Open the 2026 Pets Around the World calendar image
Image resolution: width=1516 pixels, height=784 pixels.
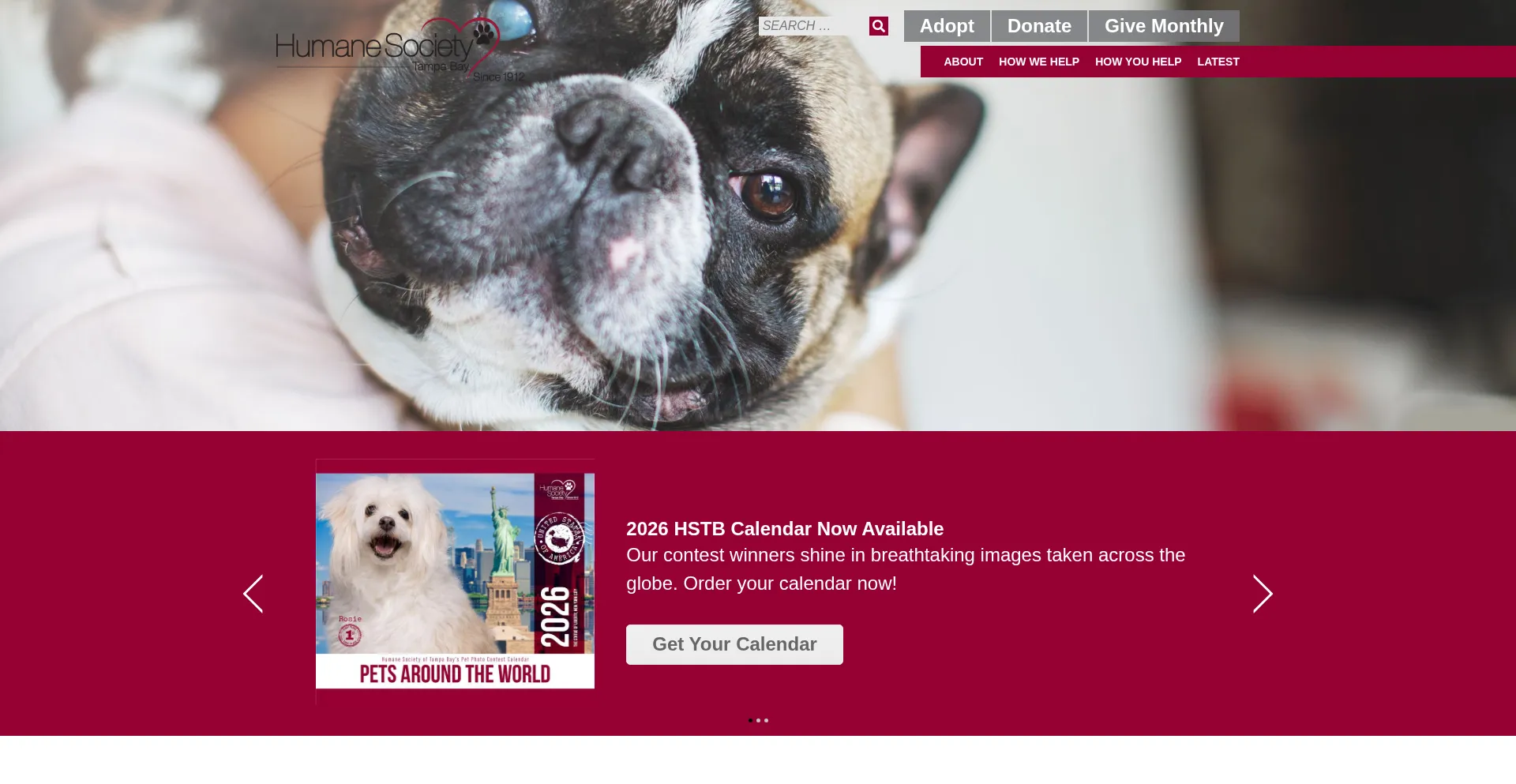455,581
